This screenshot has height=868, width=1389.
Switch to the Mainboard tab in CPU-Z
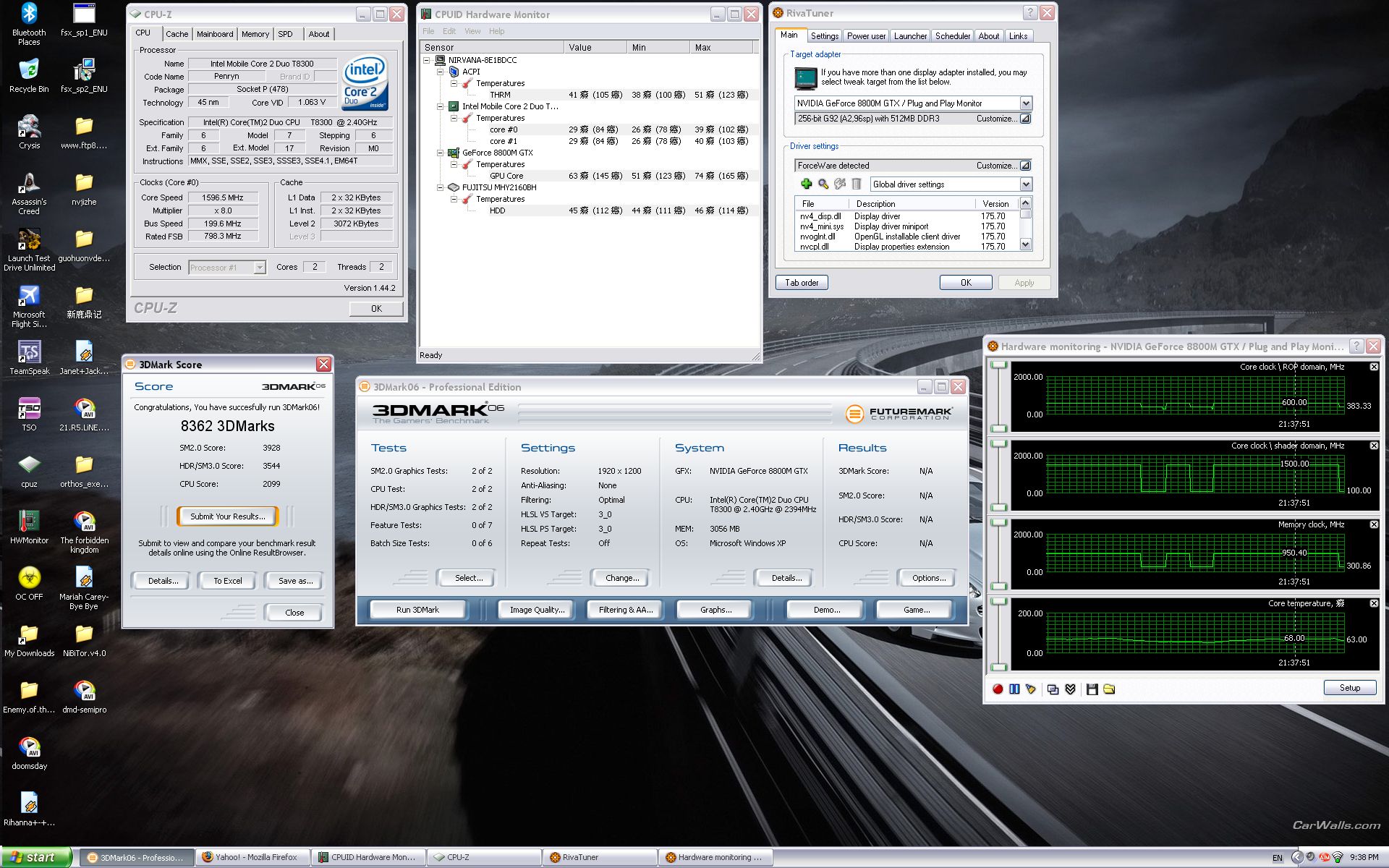click(x=215, y=34)
